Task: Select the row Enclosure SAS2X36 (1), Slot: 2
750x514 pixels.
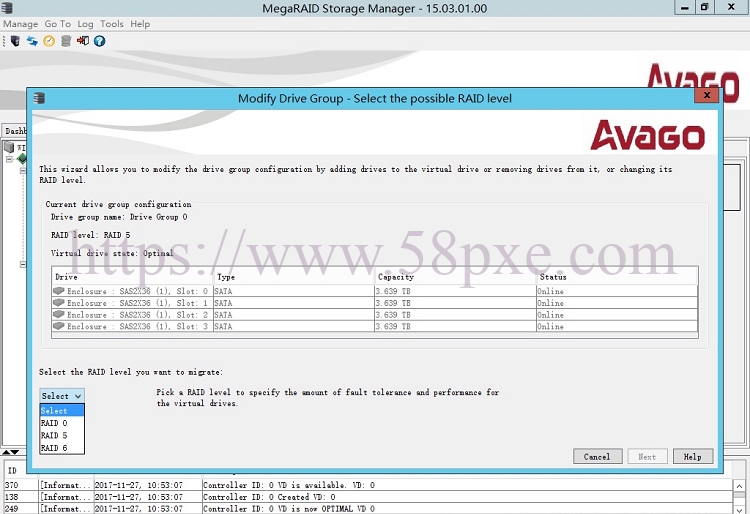Action: point(375,315)
